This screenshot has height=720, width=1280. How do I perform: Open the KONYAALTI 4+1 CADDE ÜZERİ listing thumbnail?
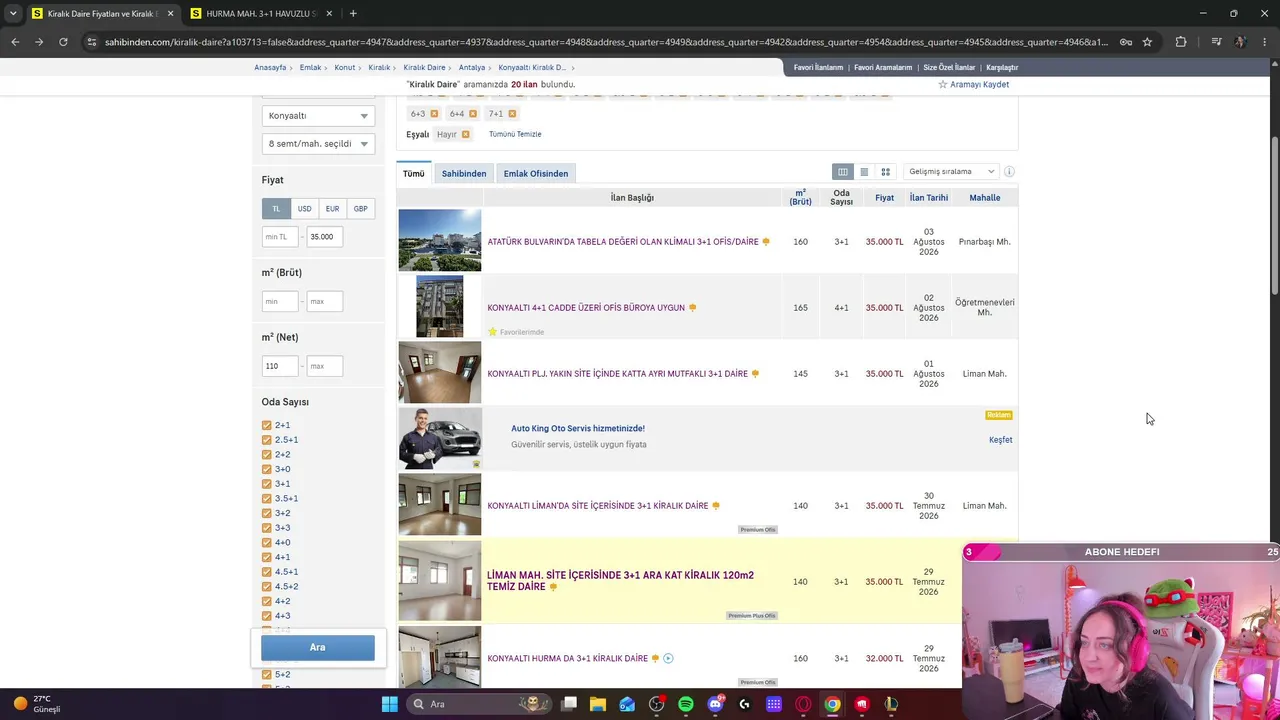point(440,307)
